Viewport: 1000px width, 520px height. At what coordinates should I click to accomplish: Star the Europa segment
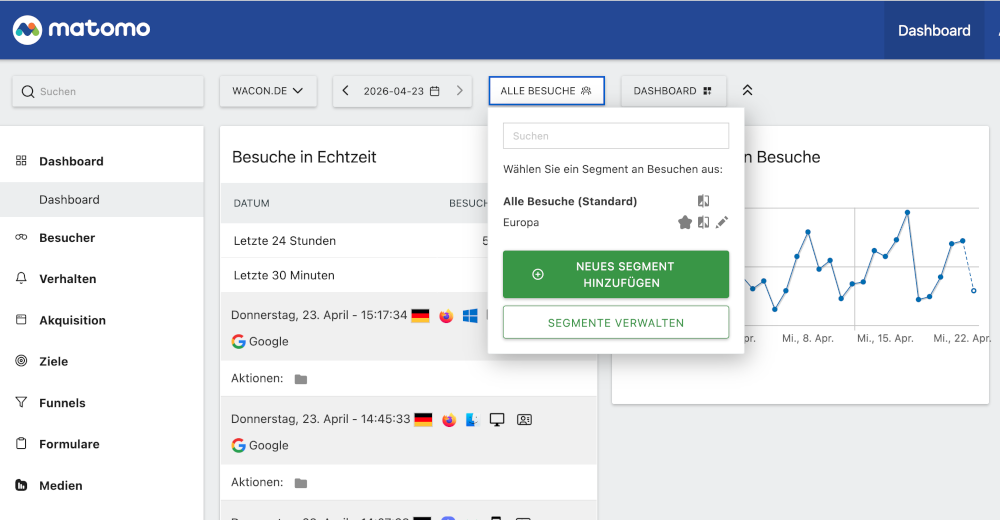(x=684, y=222)
